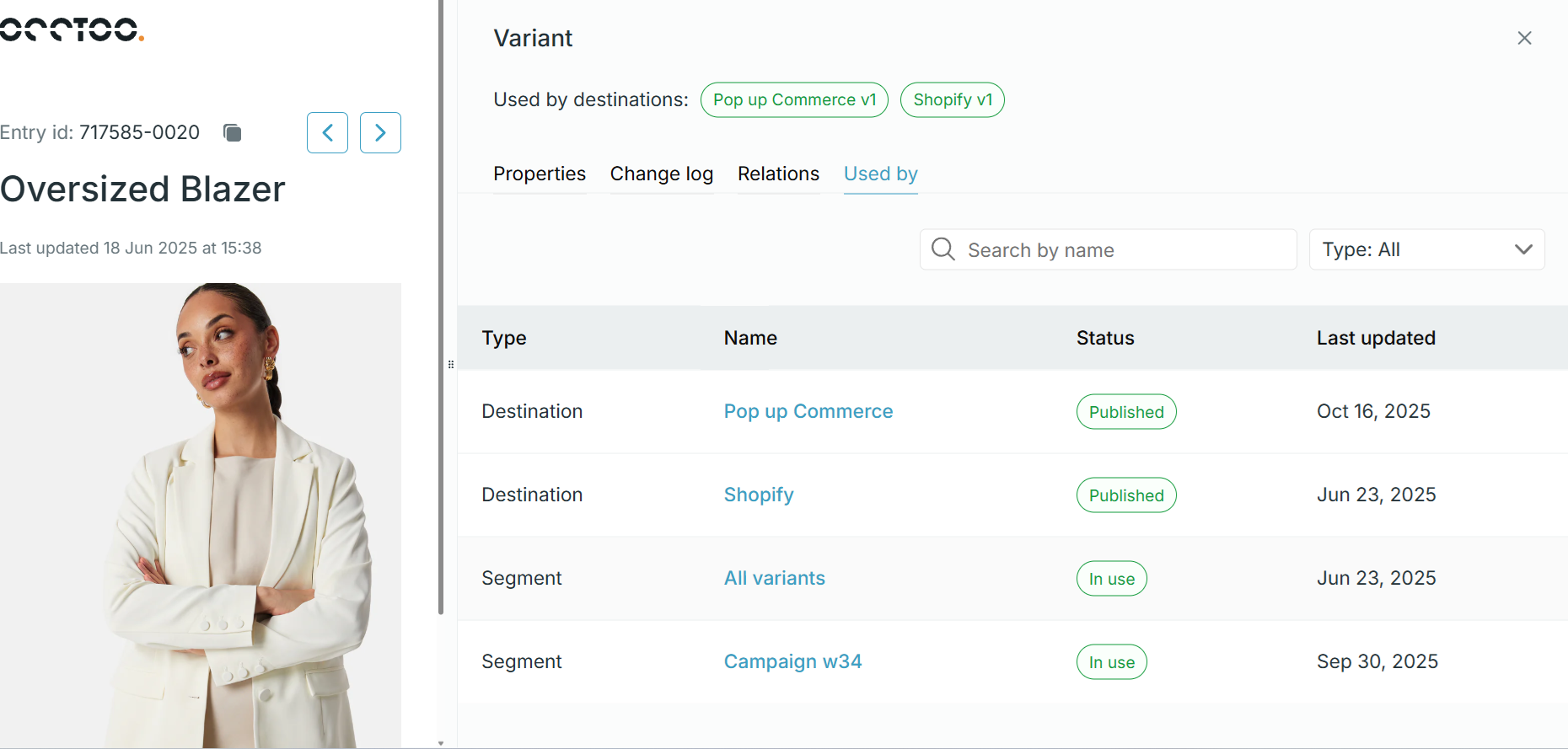Screen dimensions: 1568x749
Task: Open the Pop up Commerce destination link
Action: (808, 411)
